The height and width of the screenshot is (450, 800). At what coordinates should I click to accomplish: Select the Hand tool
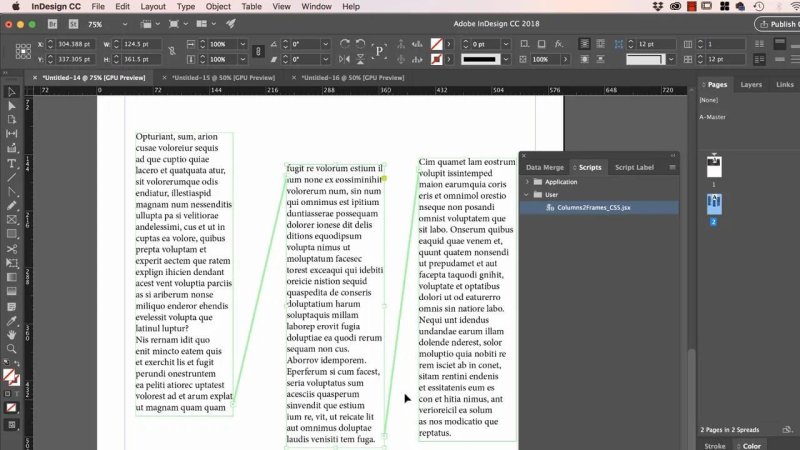tap(11, 335)
